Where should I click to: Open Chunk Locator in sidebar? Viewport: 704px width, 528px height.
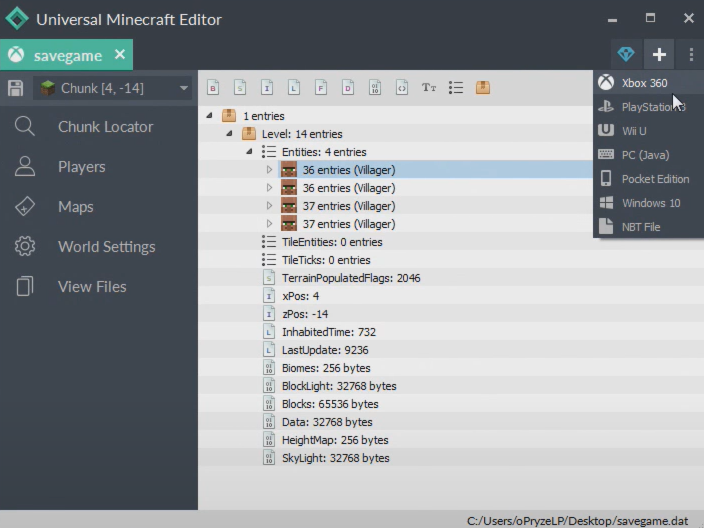99,127
